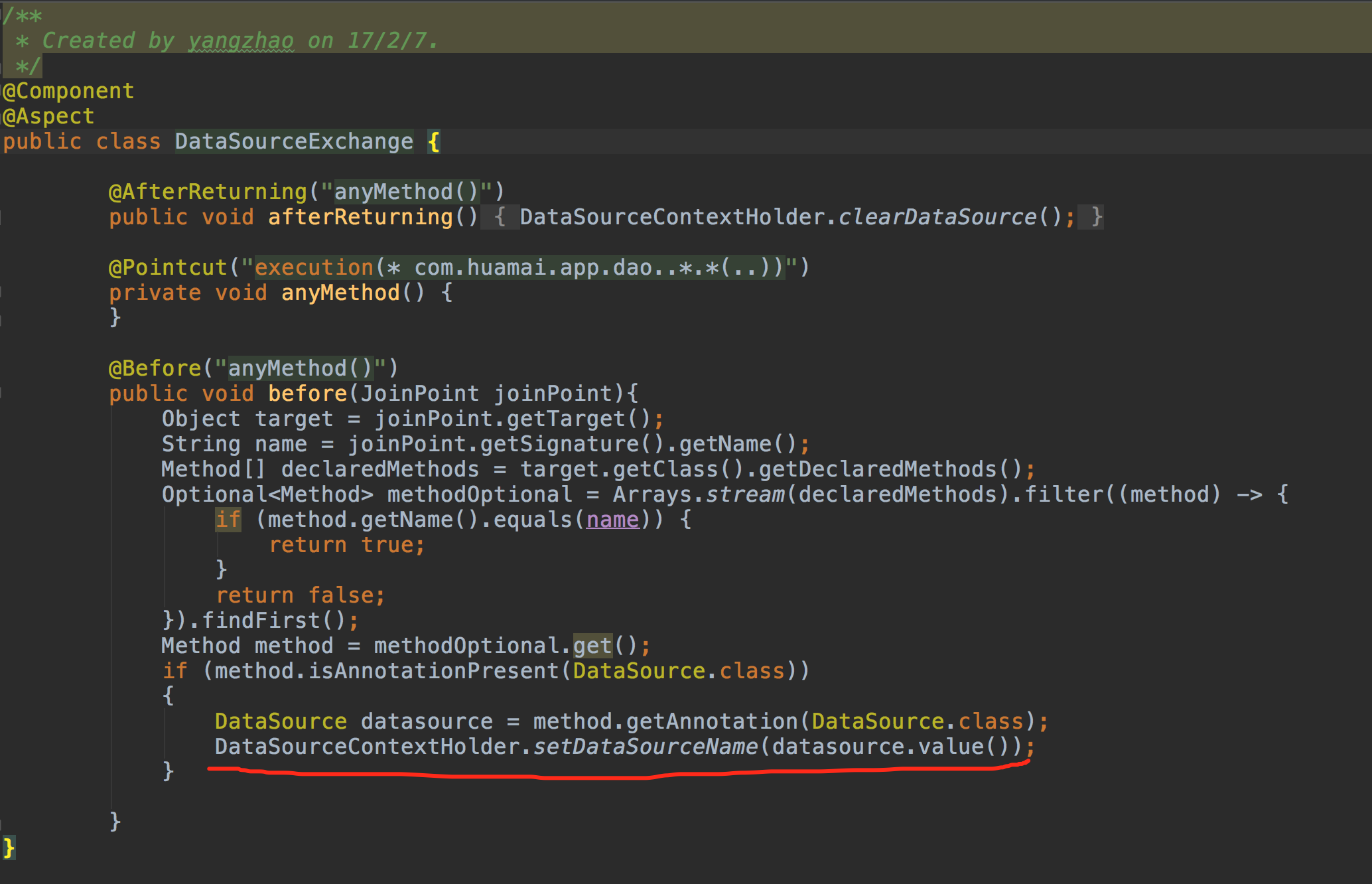1372x884 pixels.
Task: Click the italic stream call on Arrays
Action: [744, 494]
